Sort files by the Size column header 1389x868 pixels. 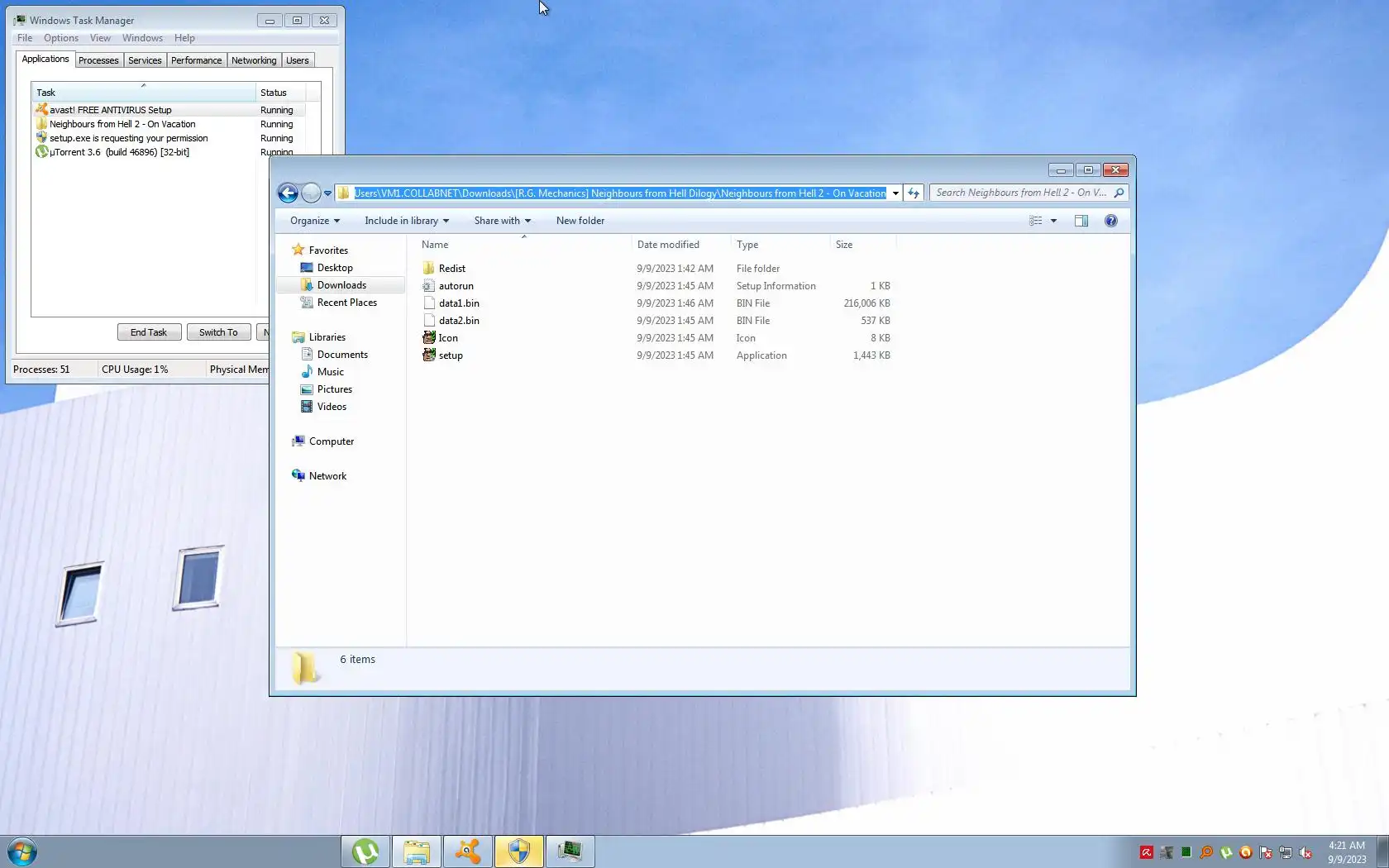click(863, 245)
